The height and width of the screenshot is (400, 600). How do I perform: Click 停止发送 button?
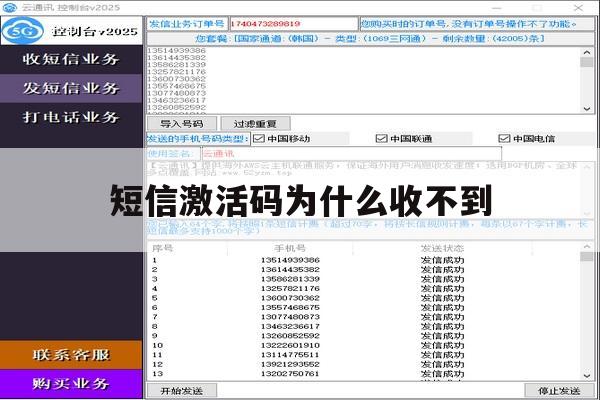click(x=559, y=391)
